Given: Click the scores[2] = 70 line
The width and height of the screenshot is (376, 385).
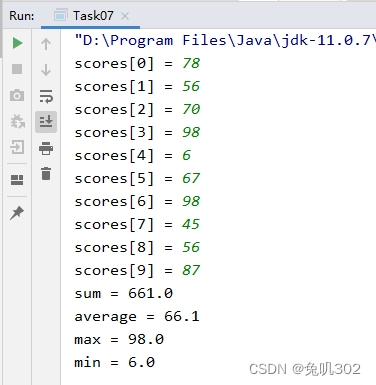Looking at the screenshot, I should (137, 109).
